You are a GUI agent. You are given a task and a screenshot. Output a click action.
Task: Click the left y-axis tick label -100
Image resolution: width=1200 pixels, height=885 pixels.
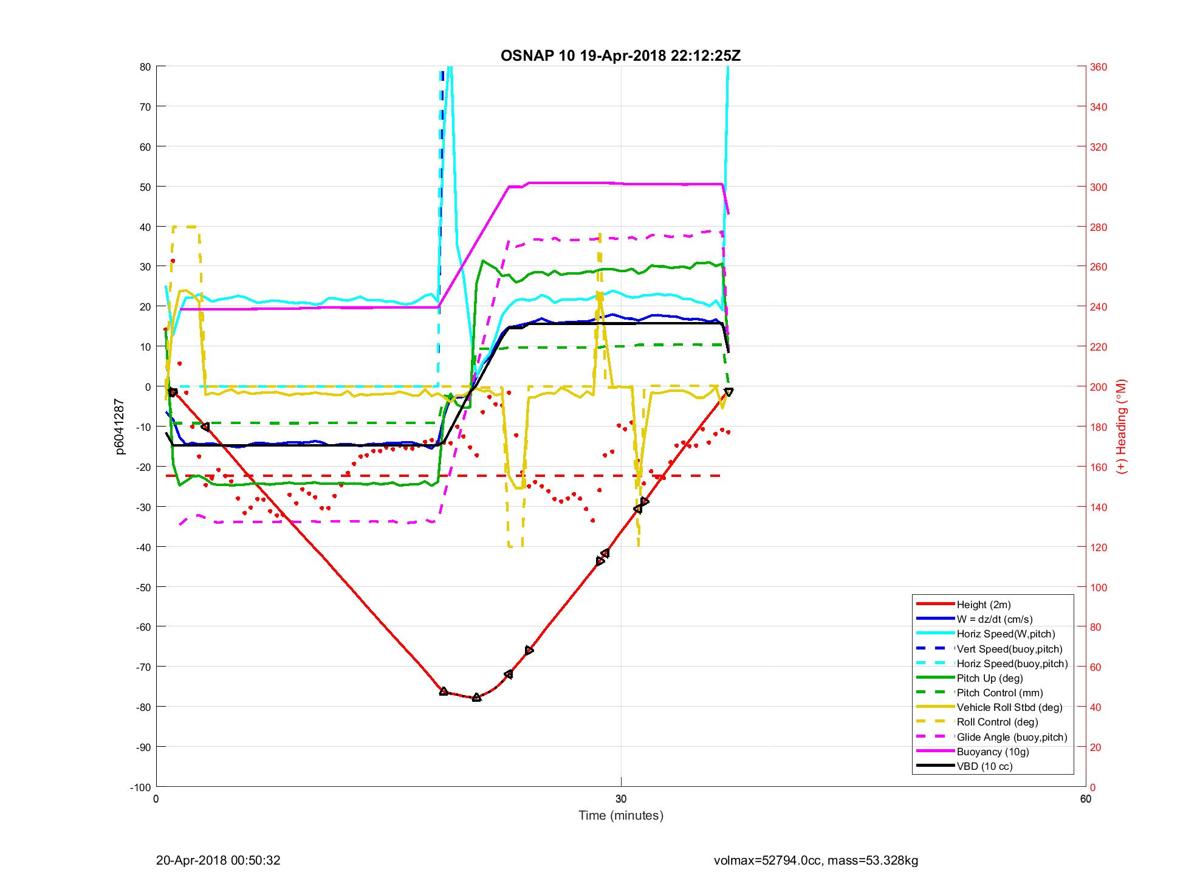click(x=140, y=787)
